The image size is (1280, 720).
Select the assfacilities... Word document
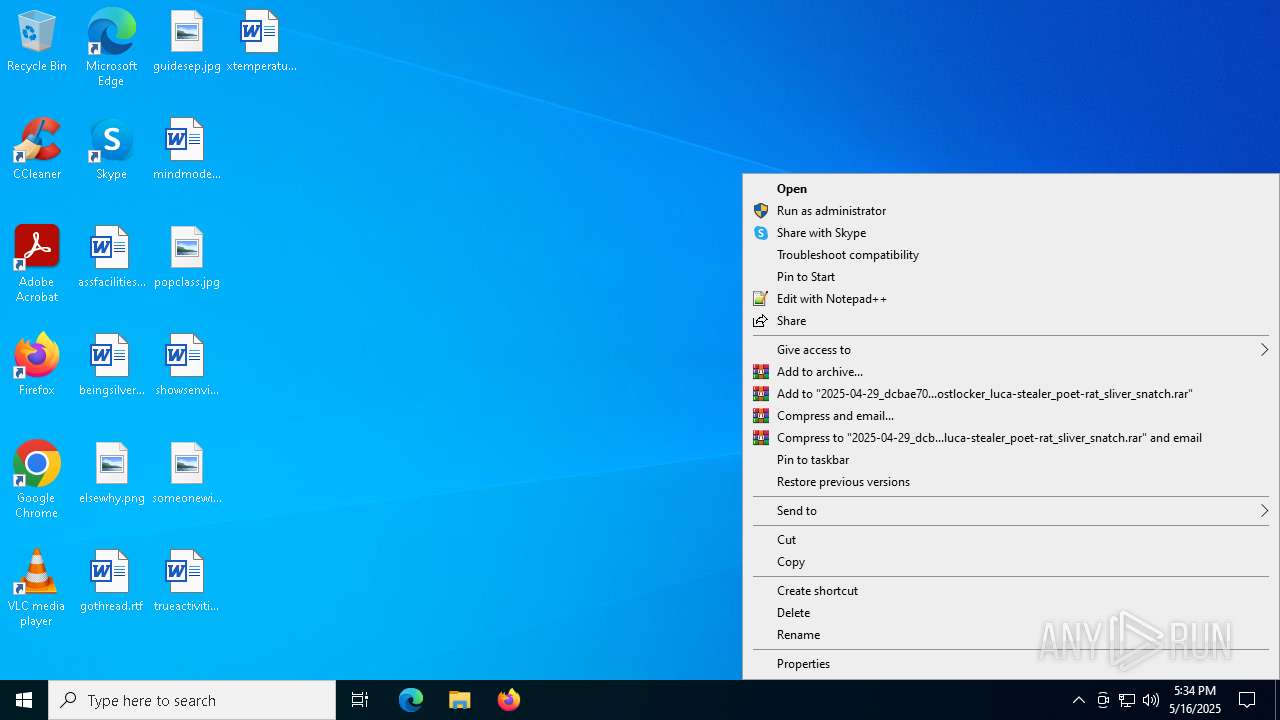111,258
